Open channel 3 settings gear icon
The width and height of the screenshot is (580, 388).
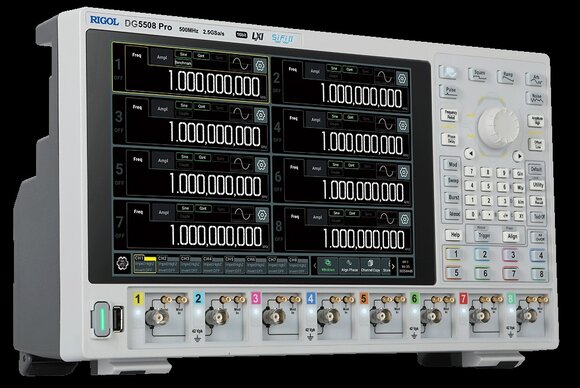click(x=261, y=115)
